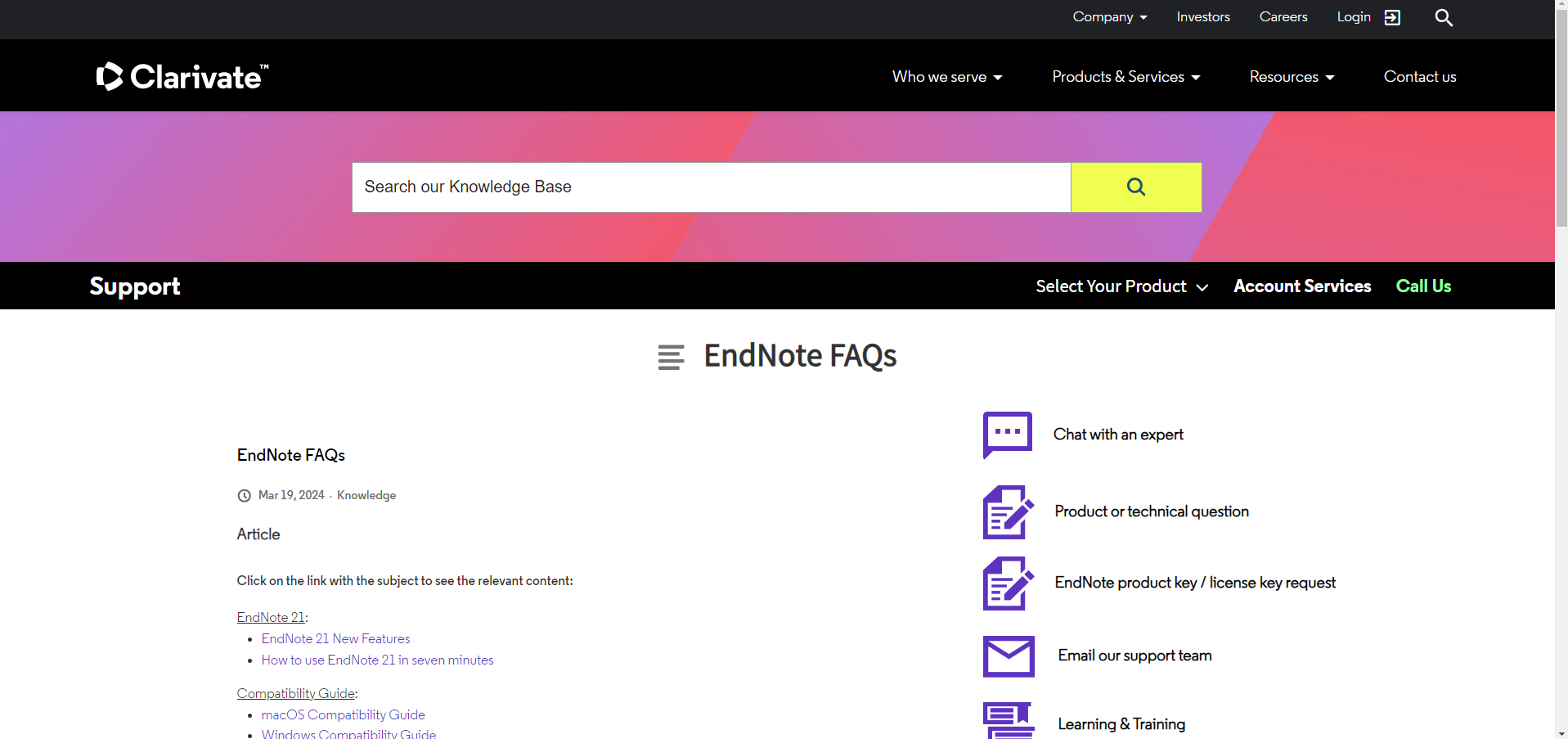Click Learning & Training text

[x=1121, y=724]
